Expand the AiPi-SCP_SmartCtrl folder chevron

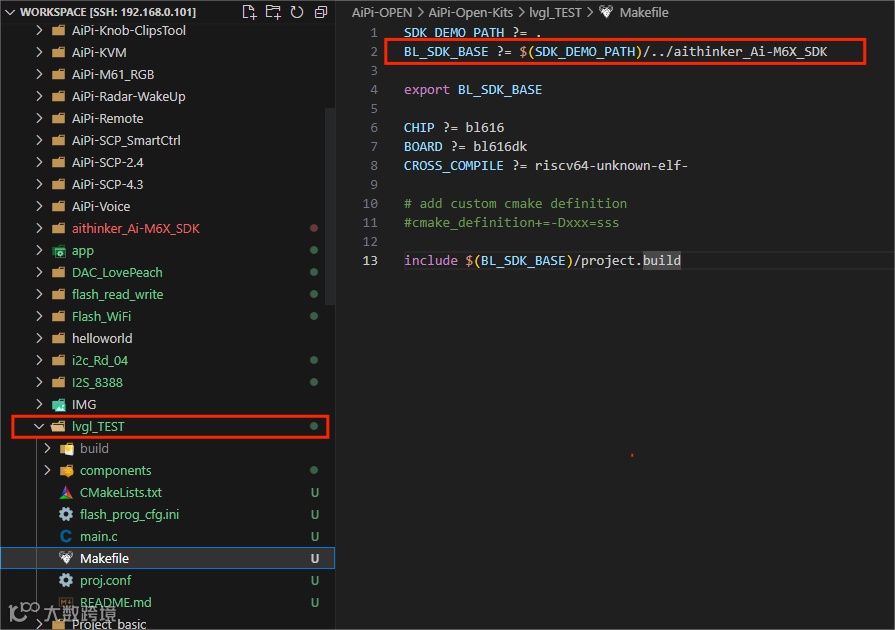pos(39,140)
